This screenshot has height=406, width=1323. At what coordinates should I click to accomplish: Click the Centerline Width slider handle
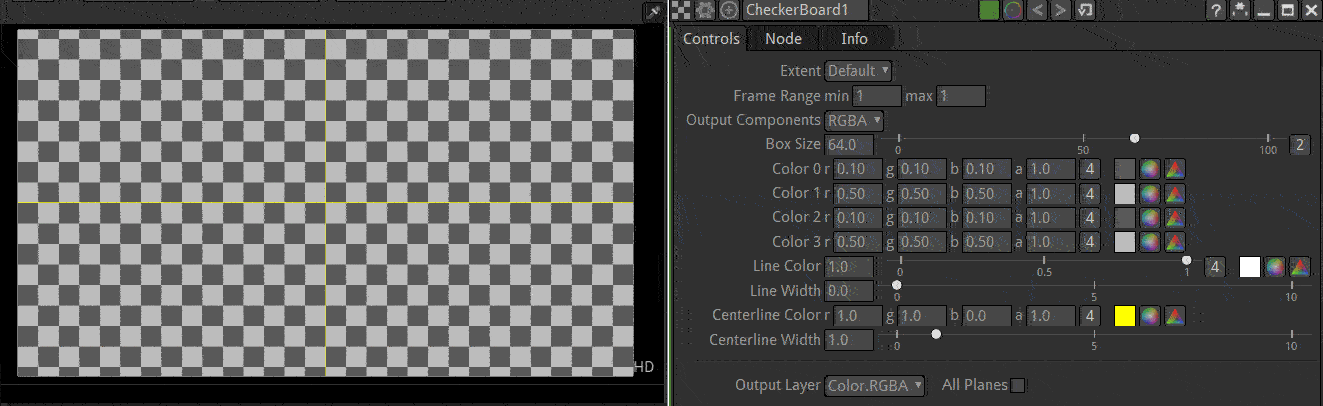[x=936, y=334]
